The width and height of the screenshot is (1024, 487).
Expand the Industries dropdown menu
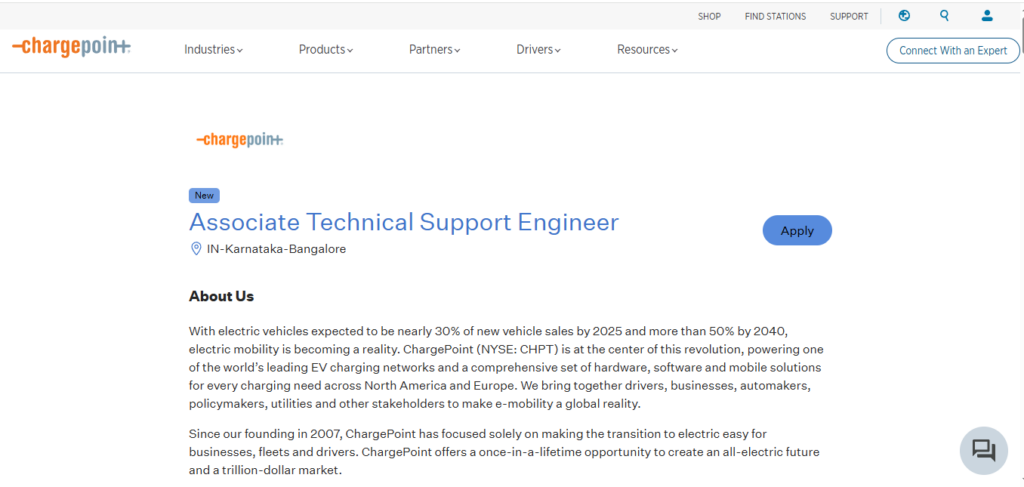tap(214, 50)
